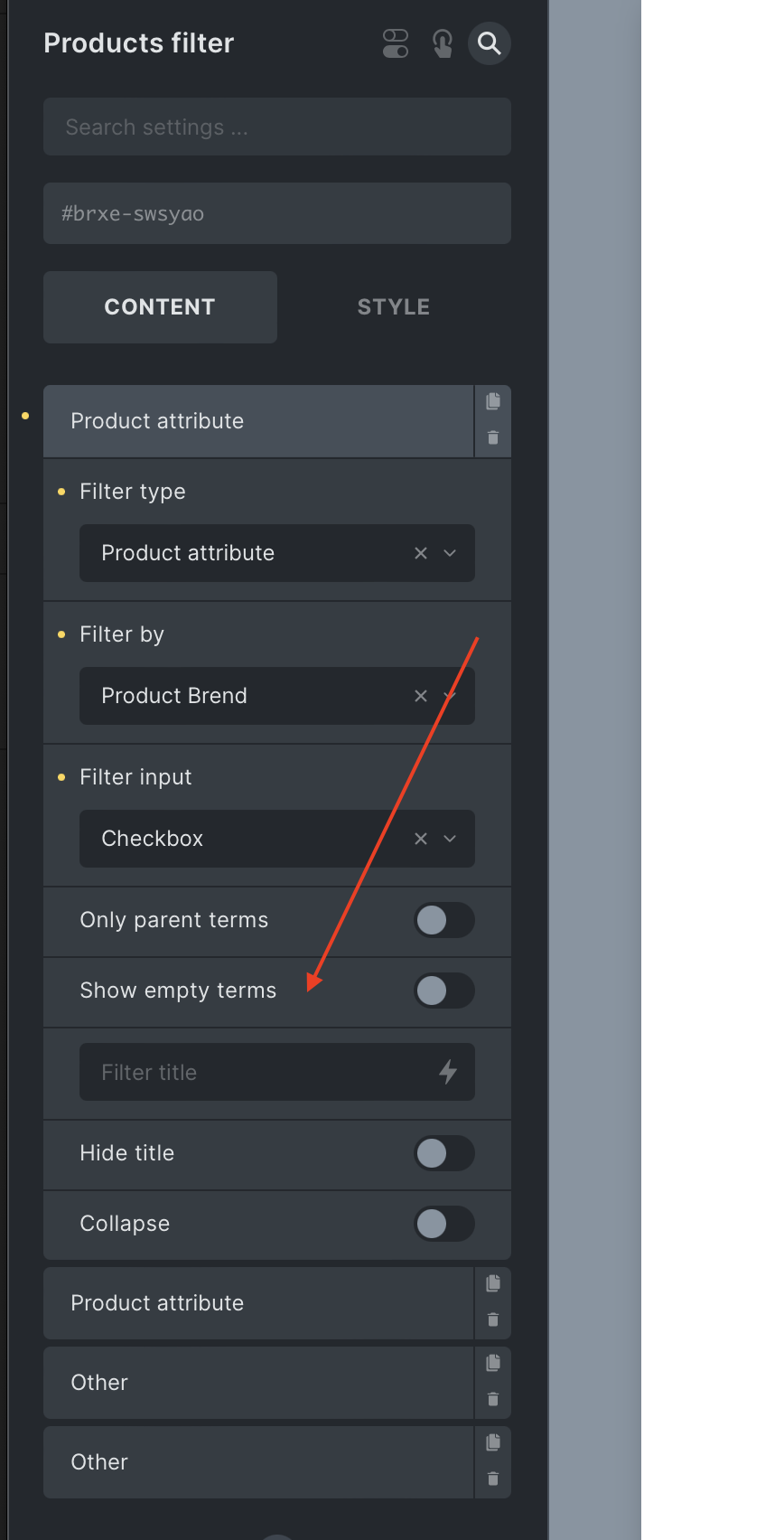Duplicate the first Product attribute item
The width and height of the screenshot is (784, 1540).
pyautogui.click(x=493, y=401)
